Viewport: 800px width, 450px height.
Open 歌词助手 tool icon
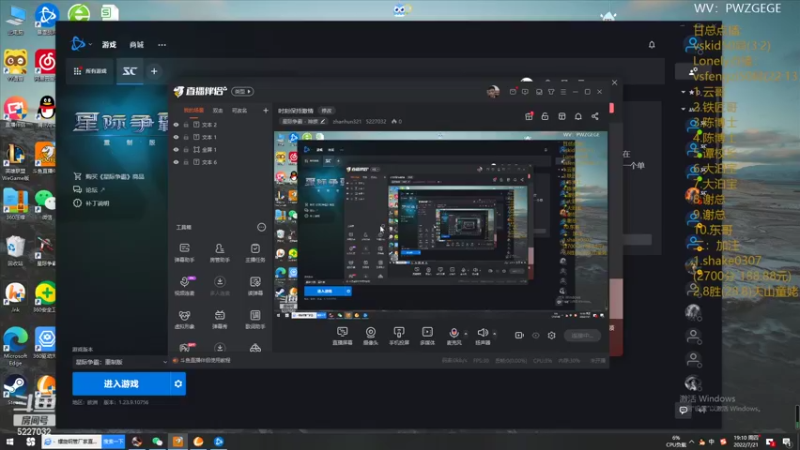click(x=255, y=319)
